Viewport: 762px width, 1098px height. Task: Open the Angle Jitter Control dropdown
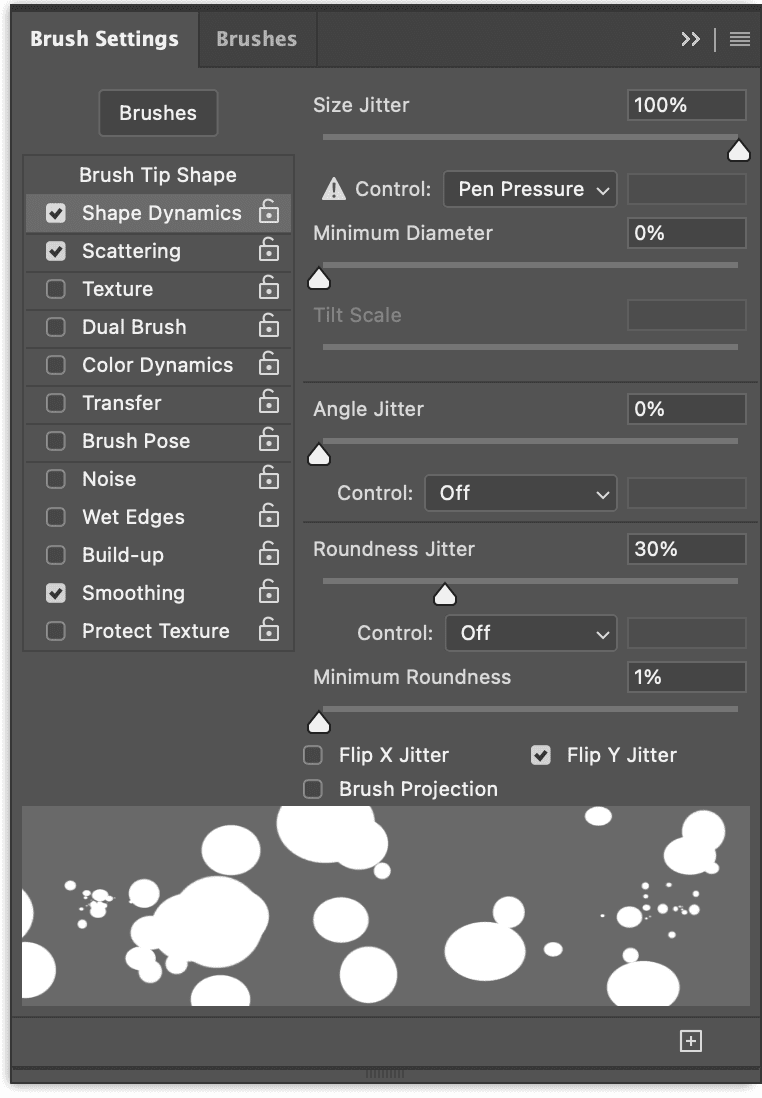click(520, 493)
